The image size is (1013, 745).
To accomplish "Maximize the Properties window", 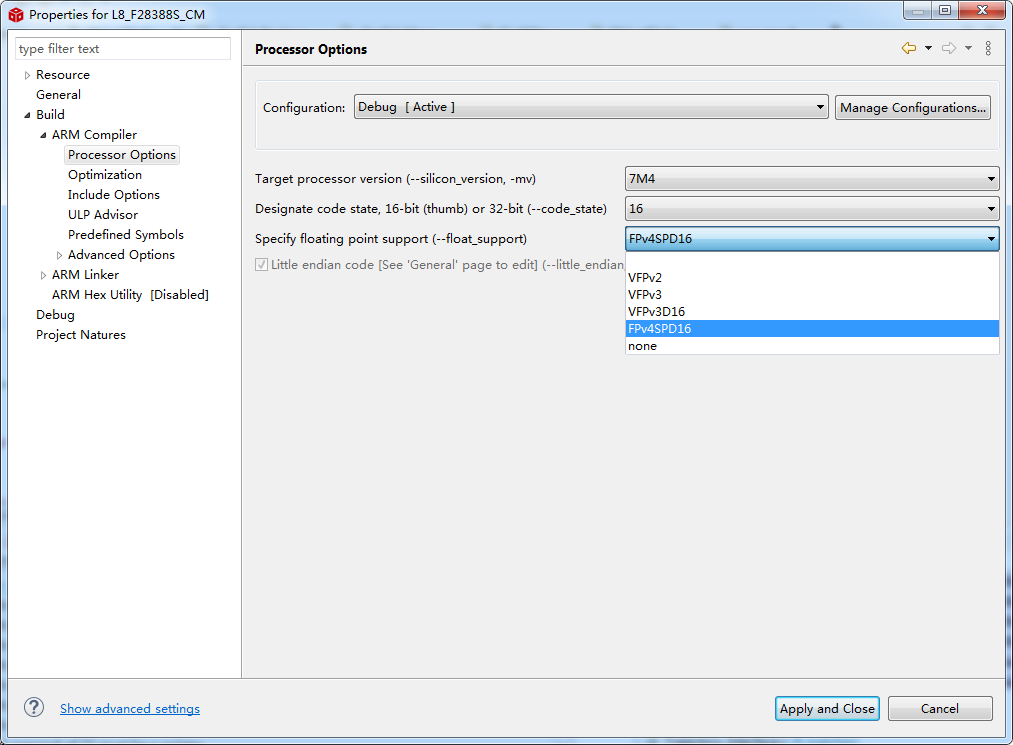I will (945, 10).
